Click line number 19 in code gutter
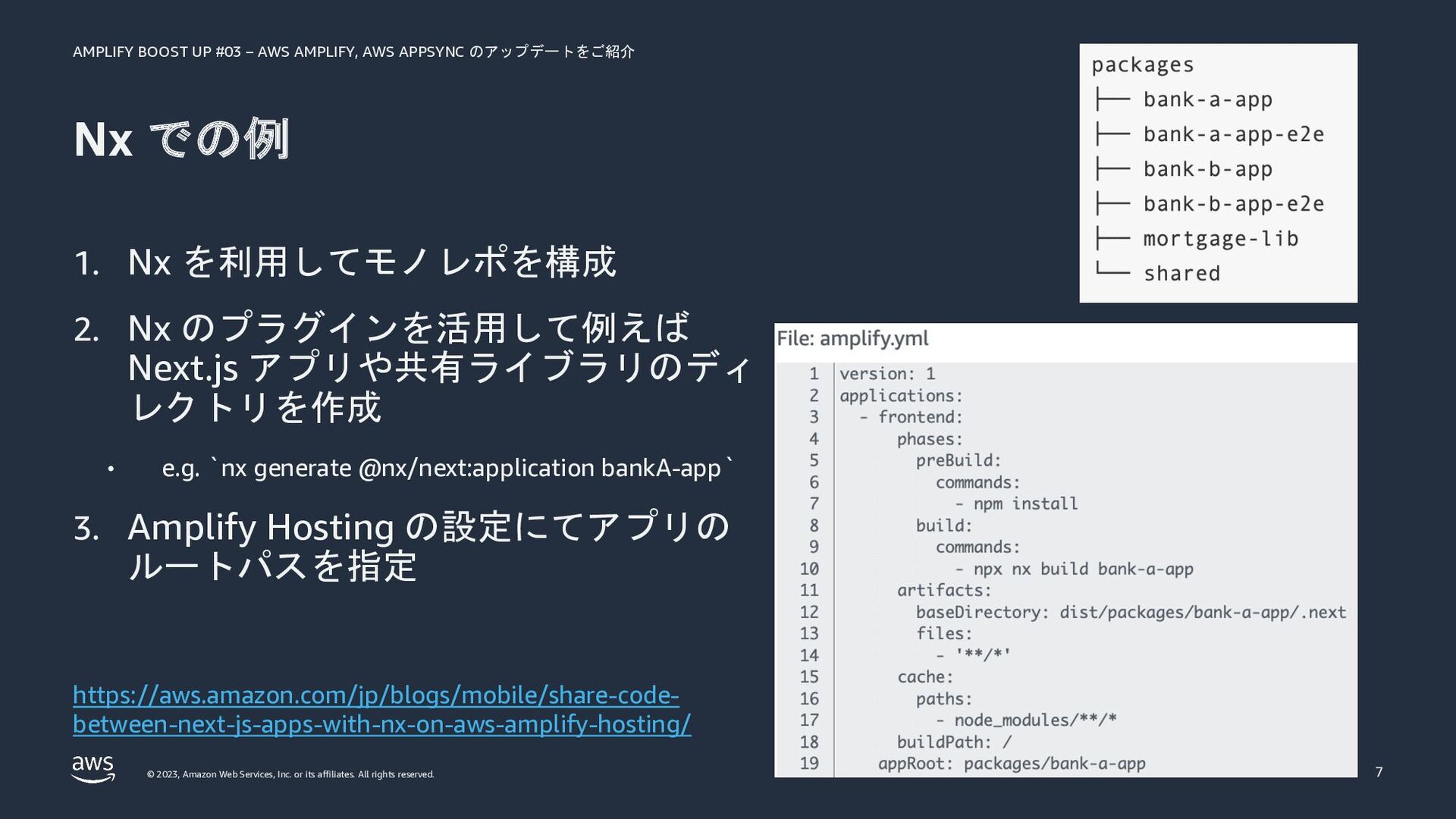Image resolution: width=1456 pixels, height=819 pixels. [x=809, y=764]
